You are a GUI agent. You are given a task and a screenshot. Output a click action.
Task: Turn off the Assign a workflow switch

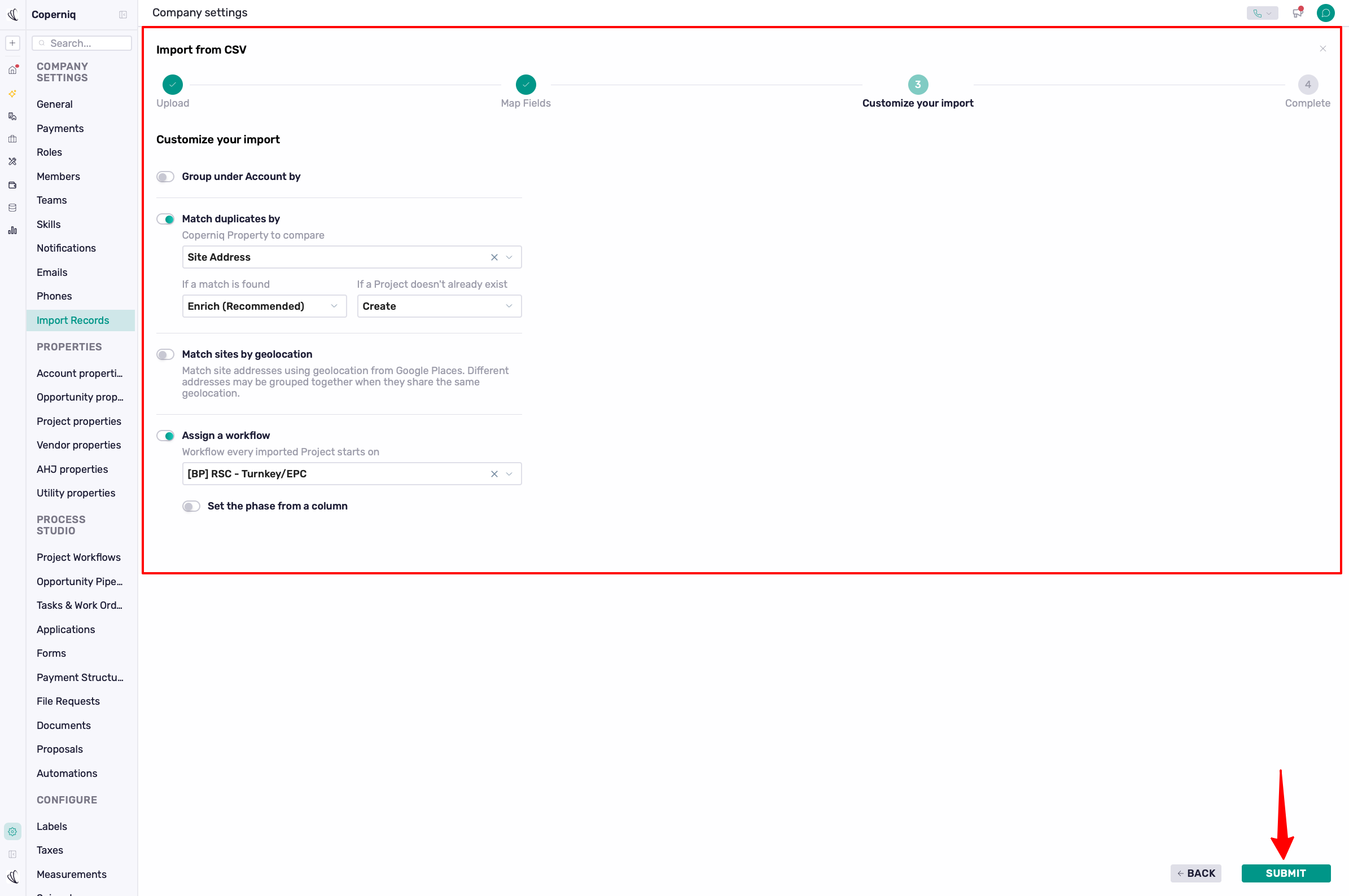pos(165,436)
